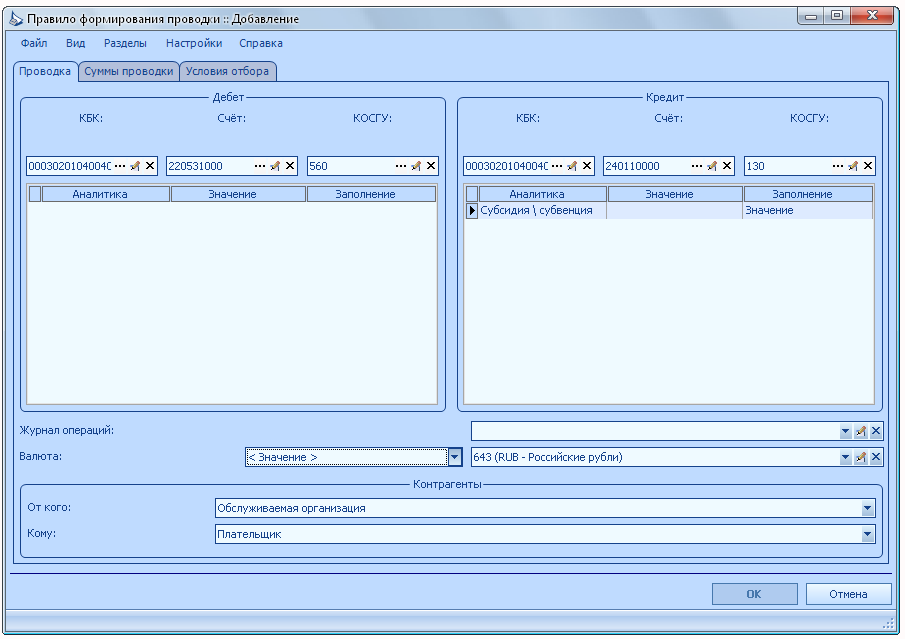Click the empty value cell of Субсидия row
This screenshot has width=905, height=639.
pos(675,211)
